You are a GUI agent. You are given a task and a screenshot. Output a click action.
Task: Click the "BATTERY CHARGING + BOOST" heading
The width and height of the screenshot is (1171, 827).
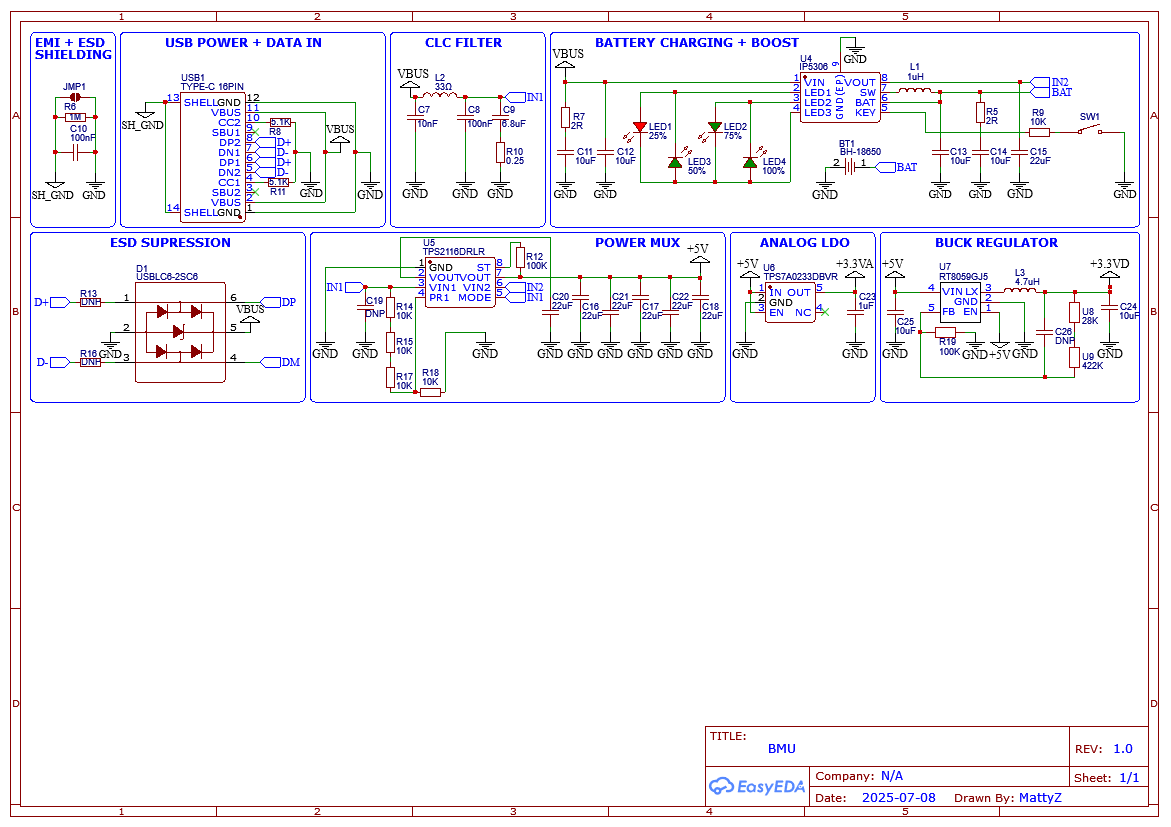click(697, 43)
